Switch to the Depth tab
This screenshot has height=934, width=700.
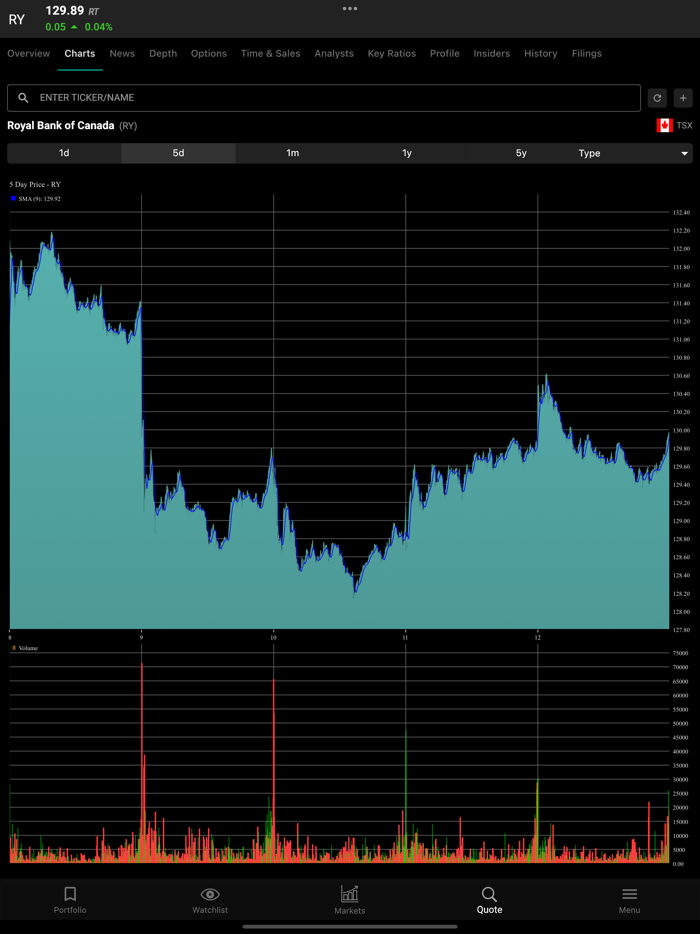pos(163,54)
